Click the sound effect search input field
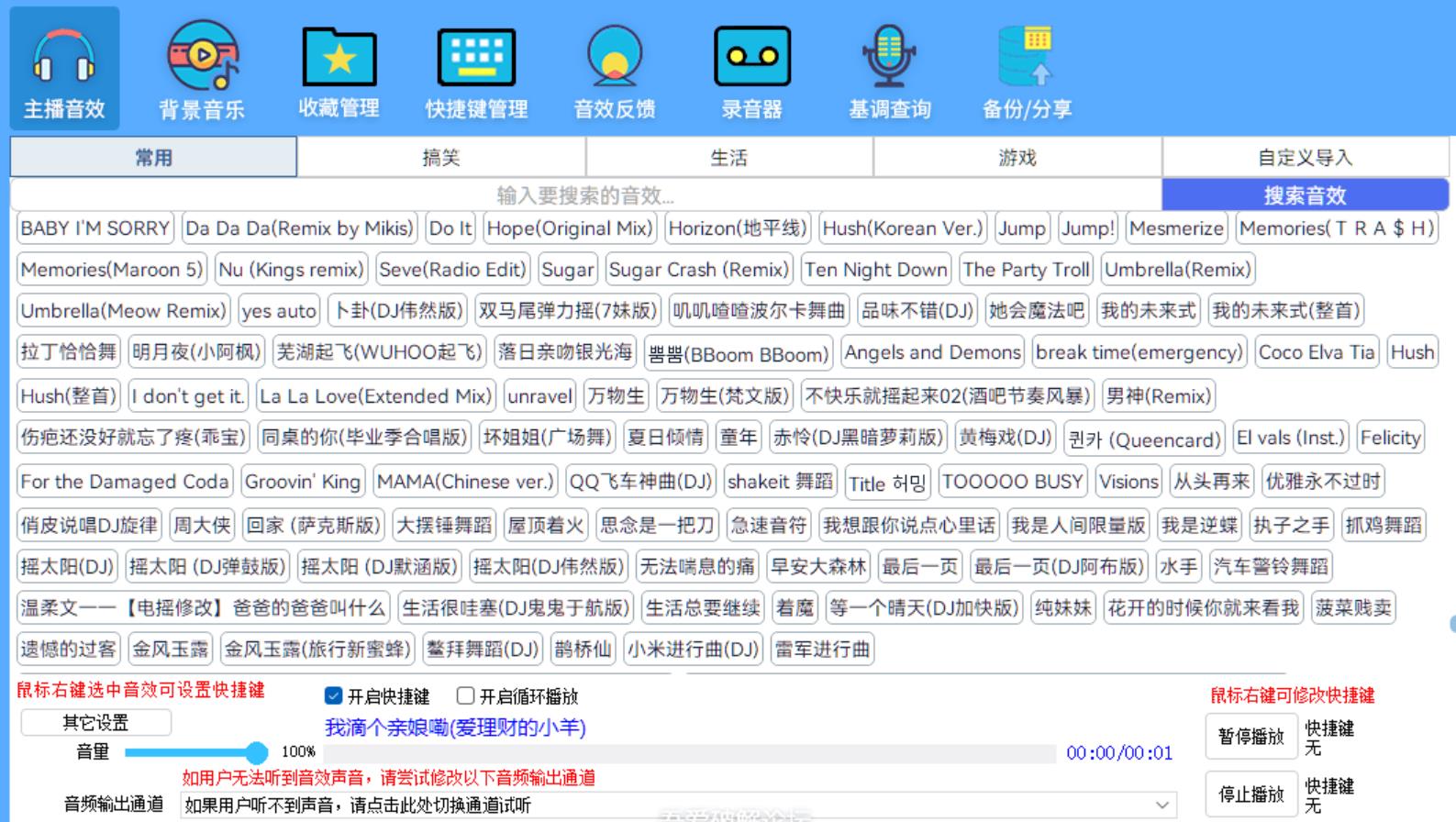Screen dimensions: 1456x822 (x=585, y=195)
